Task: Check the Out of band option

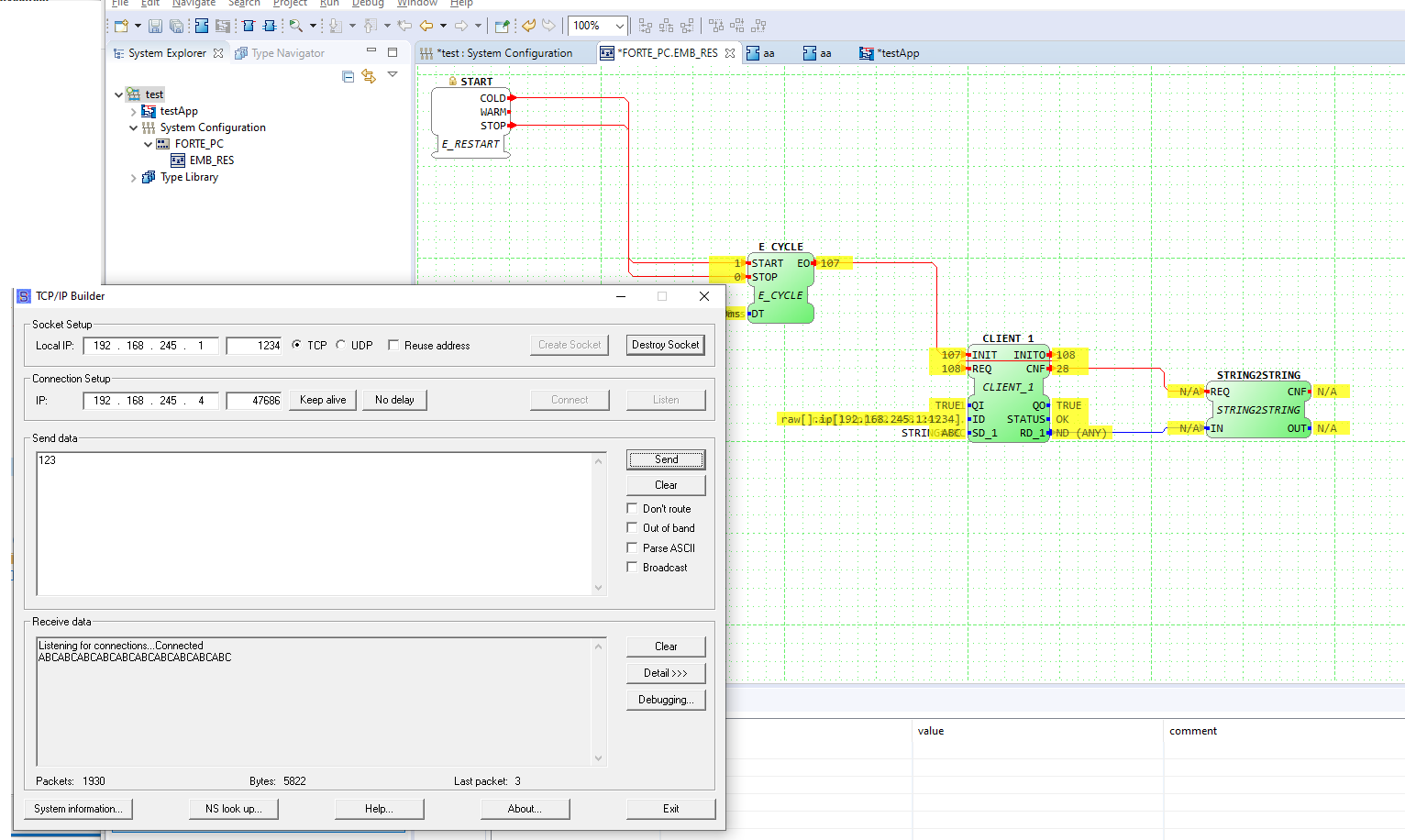Action: tap(632, 527)
